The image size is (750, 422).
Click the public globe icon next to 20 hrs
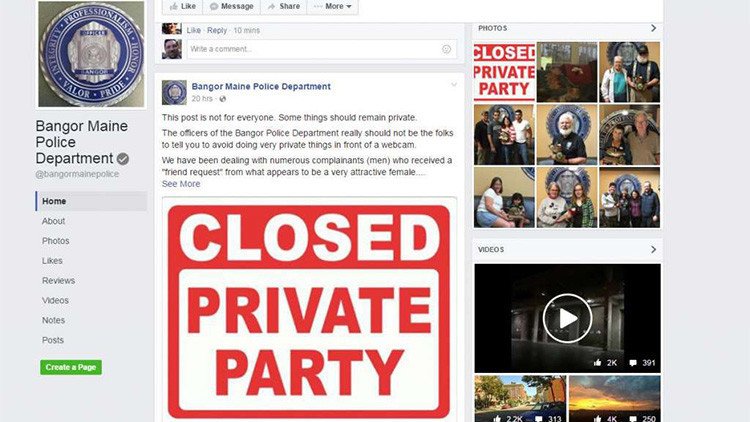click(x=222, y=99)
